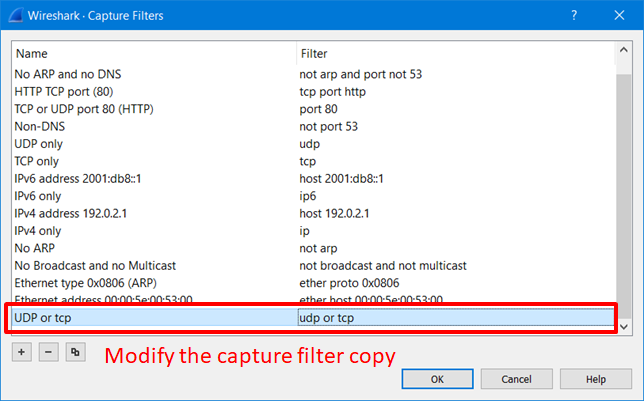Open the Help button
644x401 pixels.
point(596,379)
